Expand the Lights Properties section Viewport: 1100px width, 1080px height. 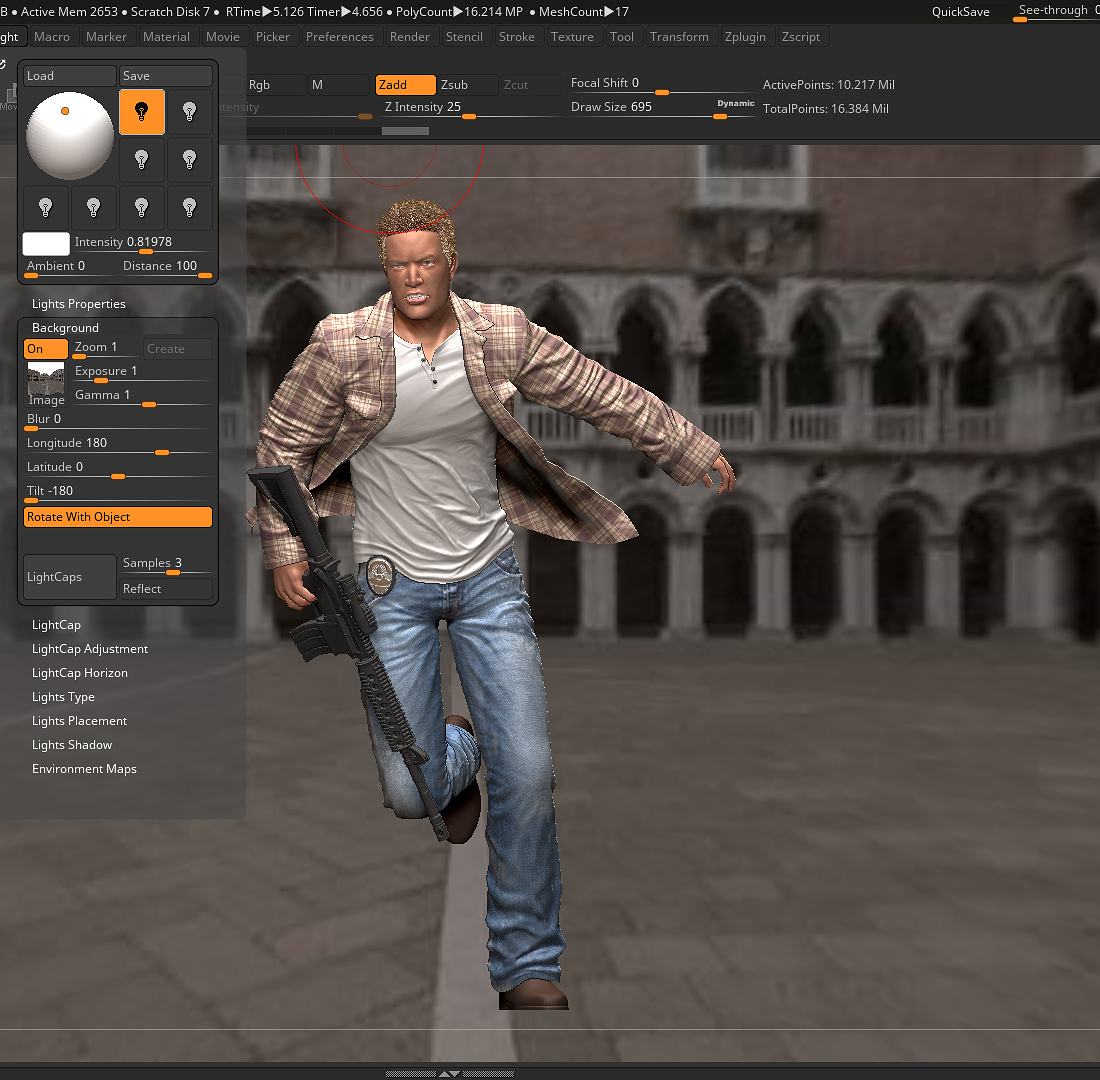pyautogui.click(x=79, y=304)
